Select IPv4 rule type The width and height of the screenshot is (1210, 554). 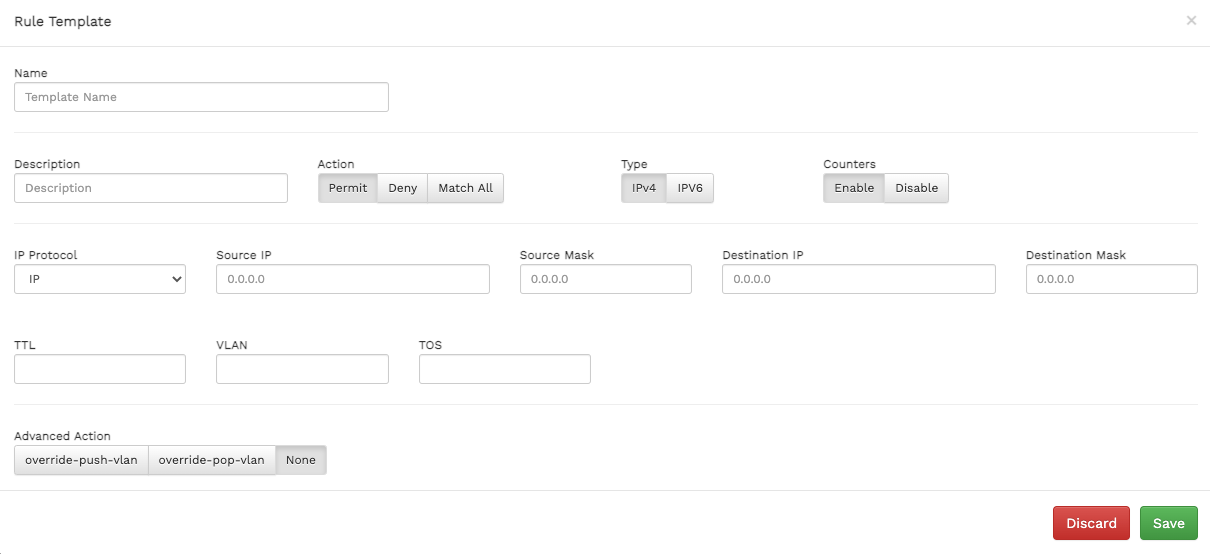(643, 188)
